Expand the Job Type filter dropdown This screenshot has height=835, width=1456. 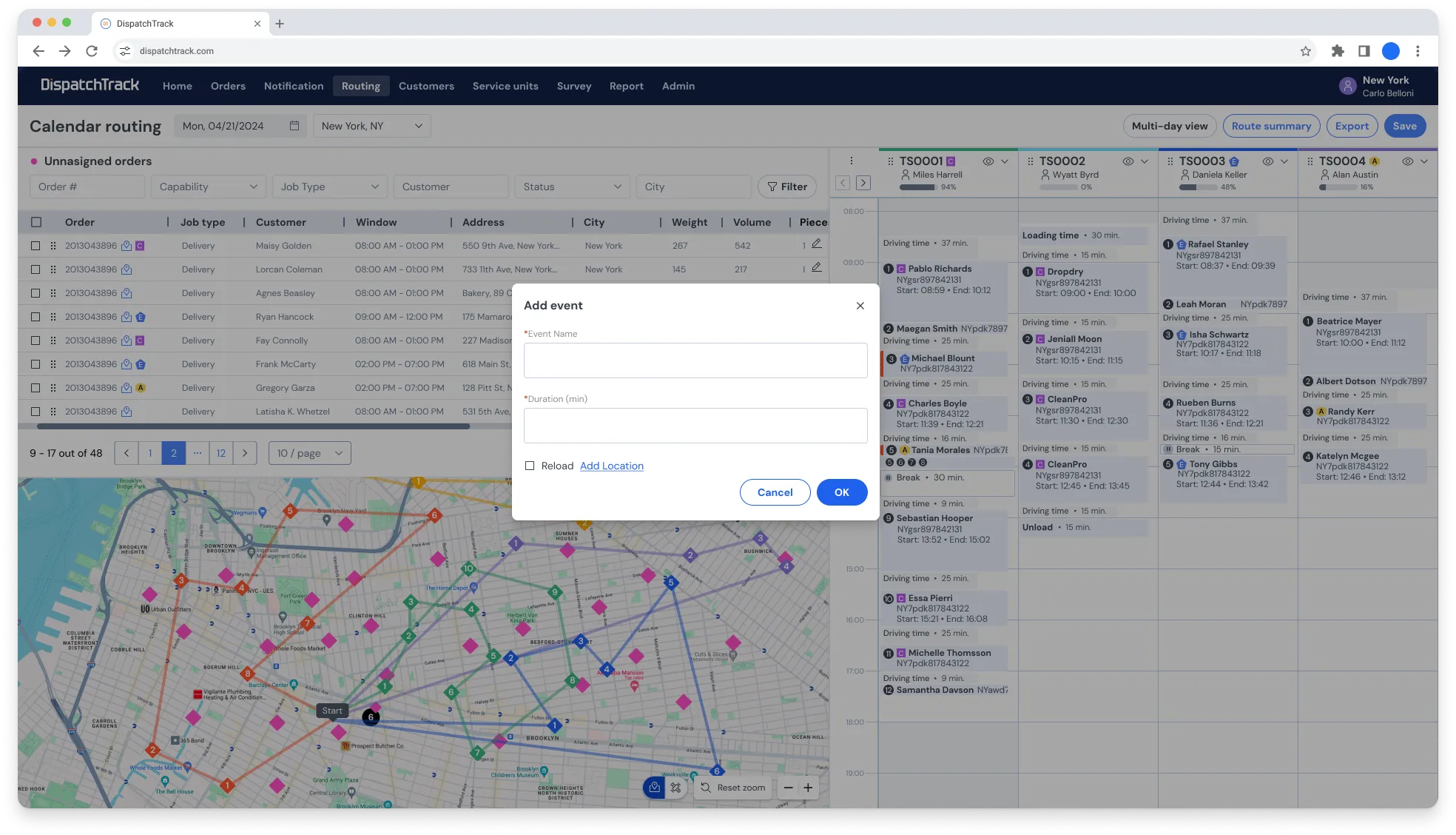pyautogui.click(x=329, y=187)
